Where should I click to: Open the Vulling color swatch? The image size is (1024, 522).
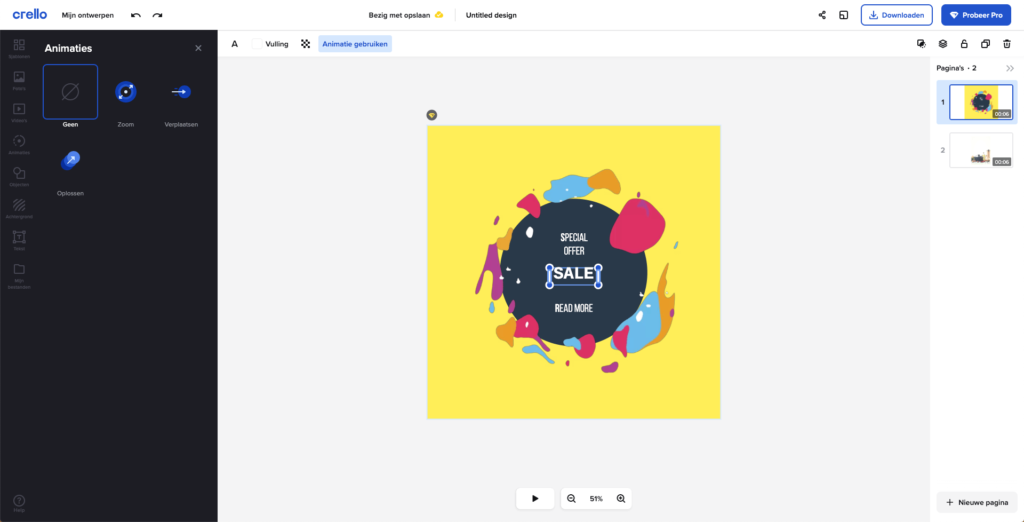point(257,44)
